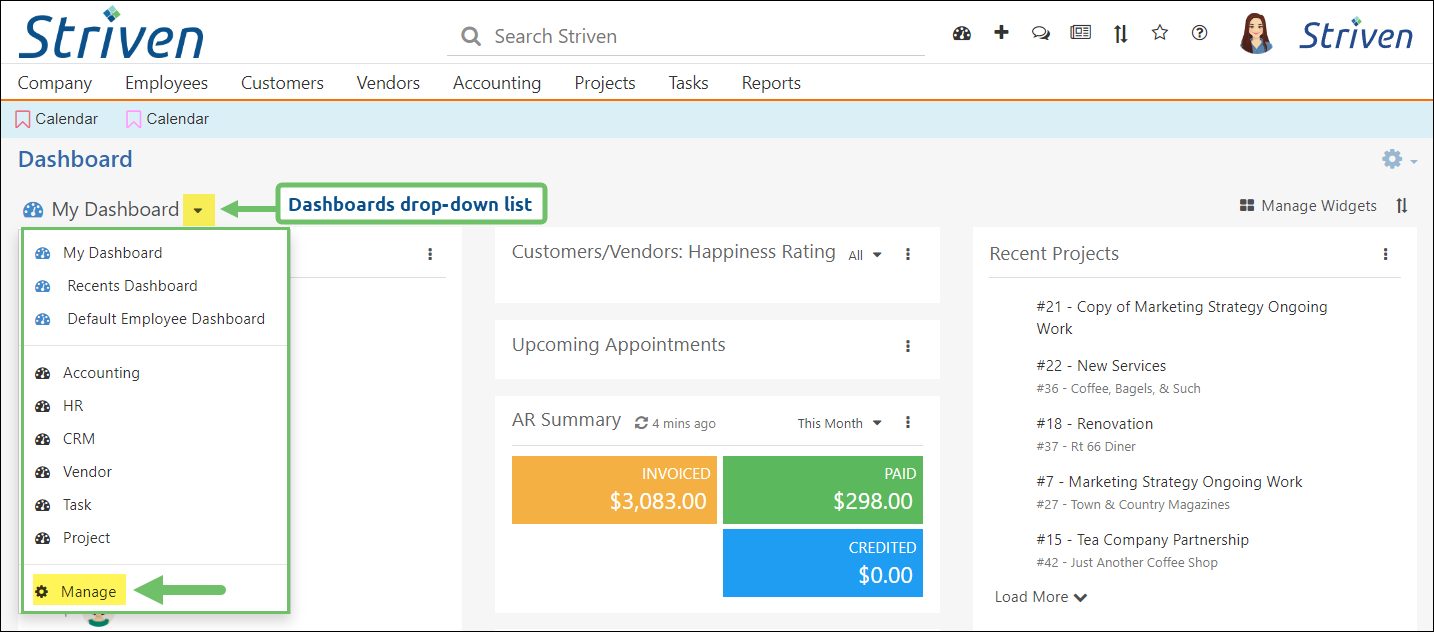Click the My Dashboard title text

(x=115, y=210)
